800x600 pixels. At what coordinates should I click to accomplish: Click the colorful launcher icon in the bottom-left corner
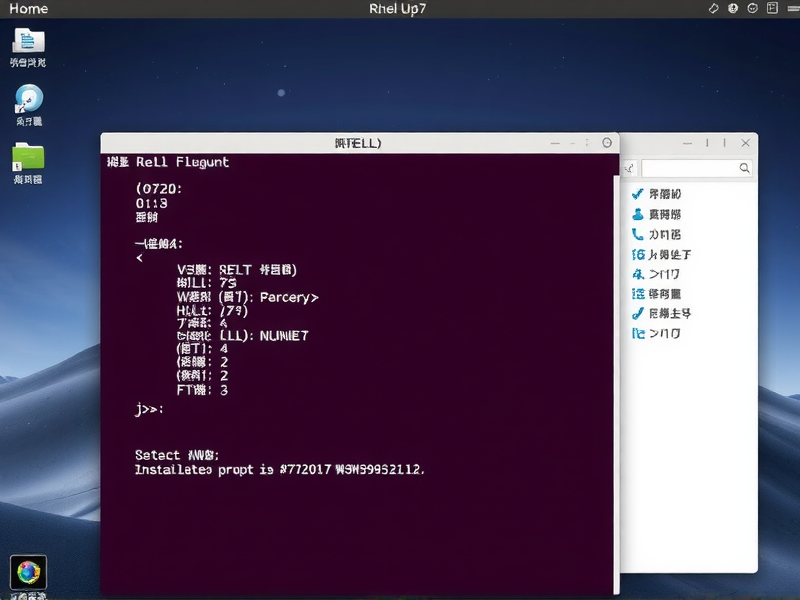[x=30, y=573]
